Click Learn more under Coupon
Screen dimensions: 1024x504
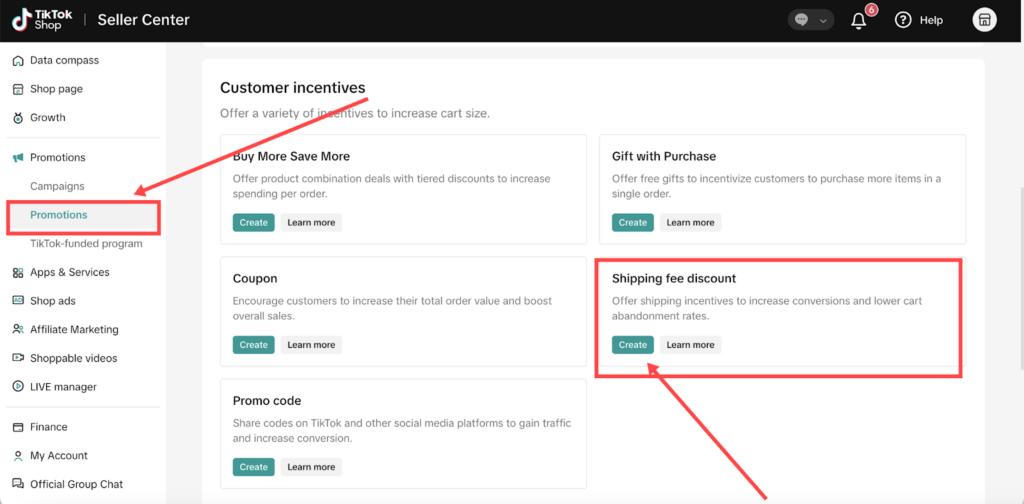coord(311,345)
